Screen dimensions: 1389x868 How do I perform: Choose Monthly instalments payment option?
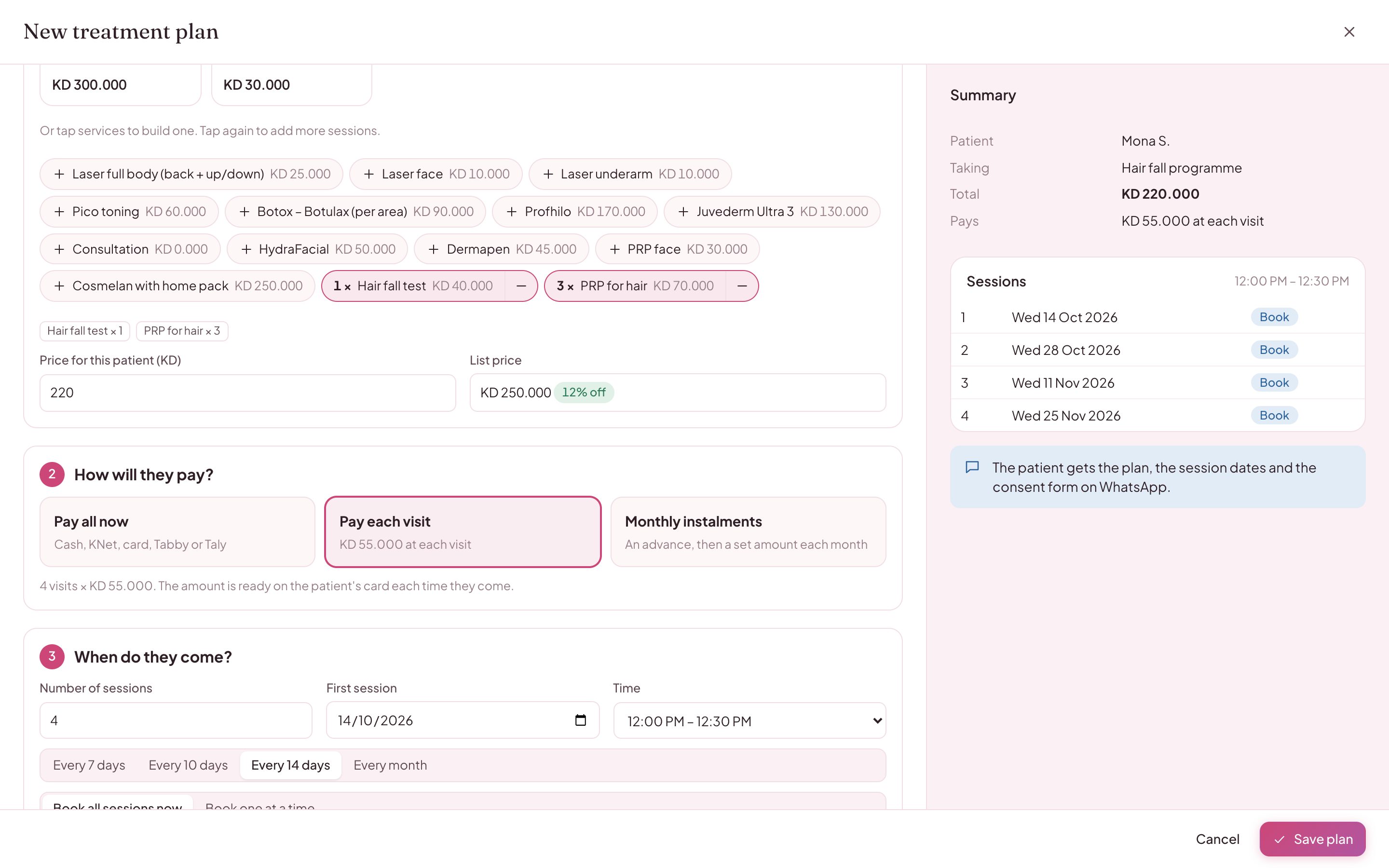point(748,531)
